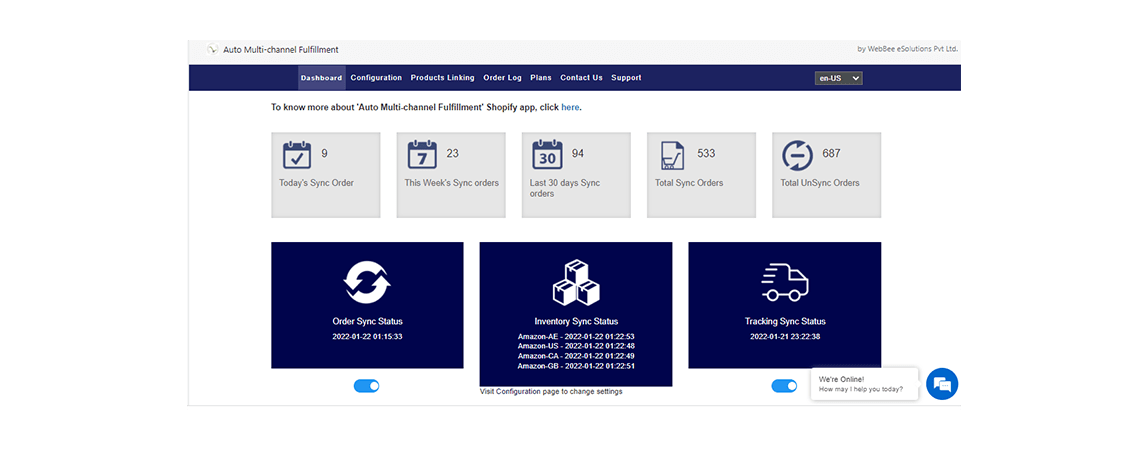Image resolution: width=1148 pixels, height=450 pixels.
Task: Click the '687' unsync orders count
Action: (x=831, y=154)
